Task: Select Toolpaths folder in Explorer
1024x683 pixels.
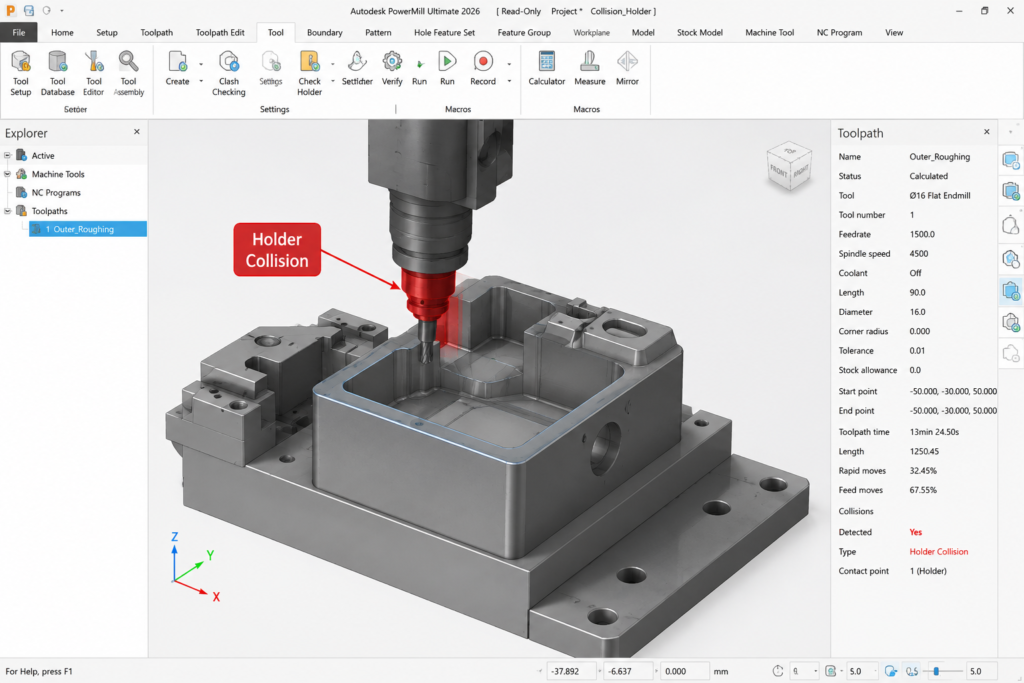Action: (x=50, y=211)
